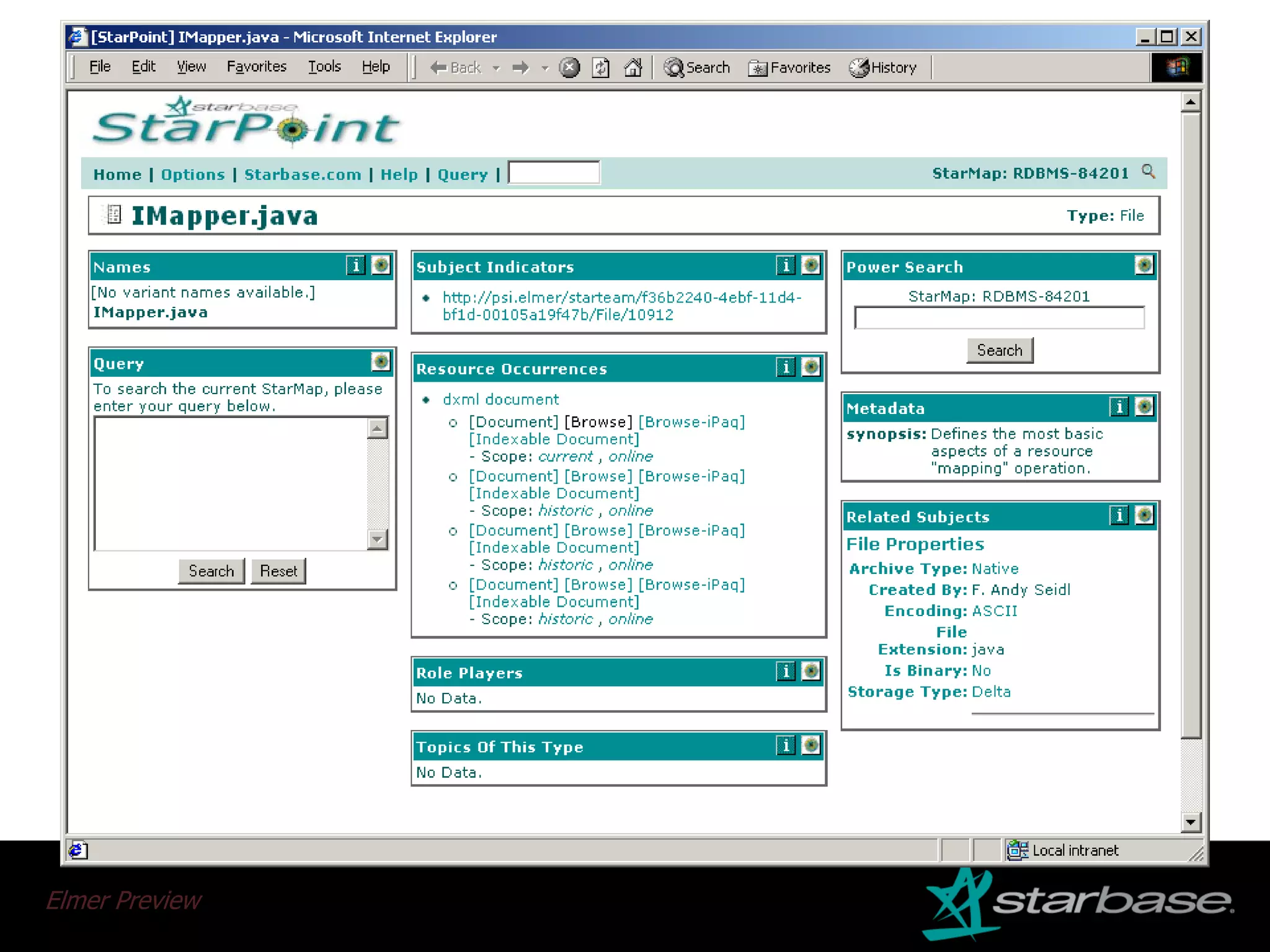The width and height of the screenshot is (1270, 952).
Task: Click the browser Stop button icon
Action: pyautogui.click(x=569, y=68)
